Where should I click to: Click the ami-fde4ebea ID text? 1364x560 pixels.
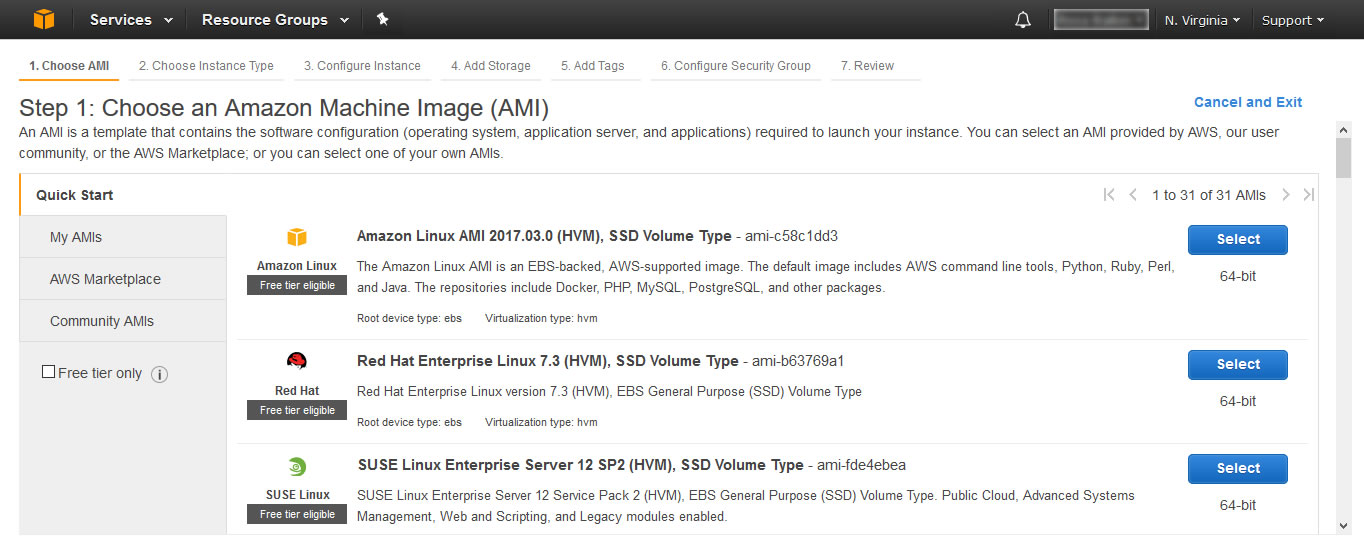(862, 465)
